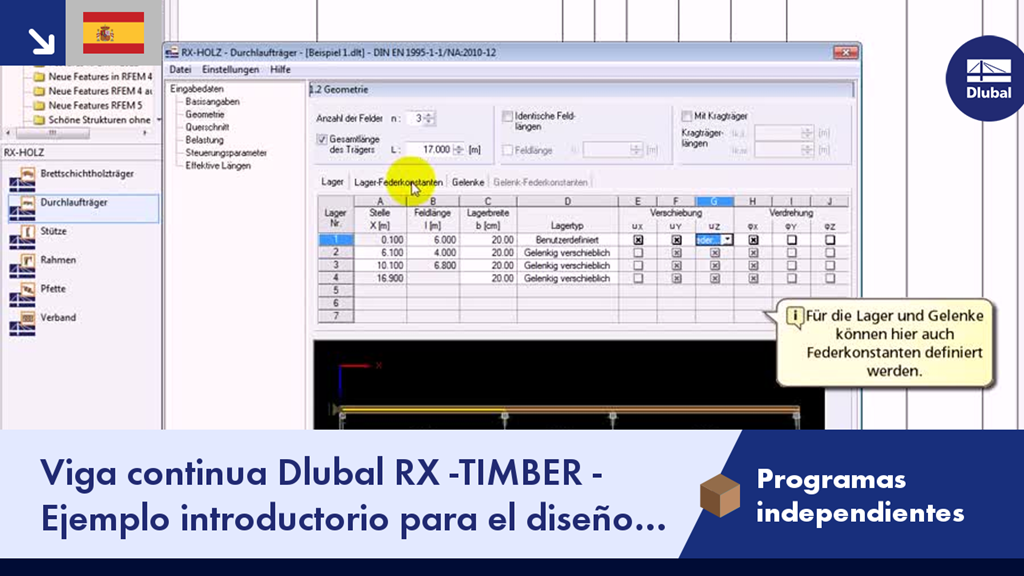Click Anzahl der Felder input field
Image resolution: width=1024 pixels, height=576 pixels.
[x=415, y=118]
